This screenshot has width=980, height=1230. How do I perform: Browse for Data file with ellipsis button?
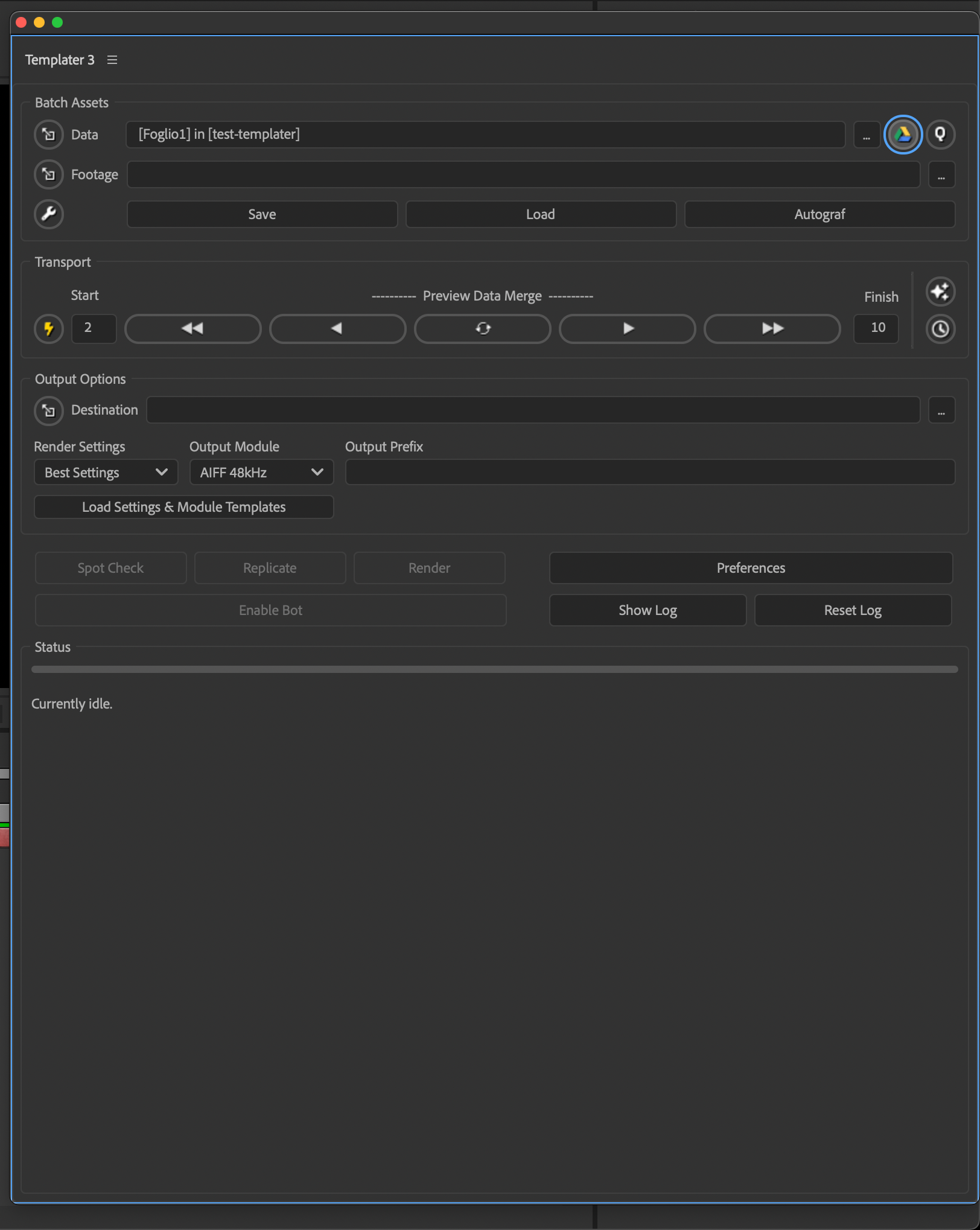866,135
